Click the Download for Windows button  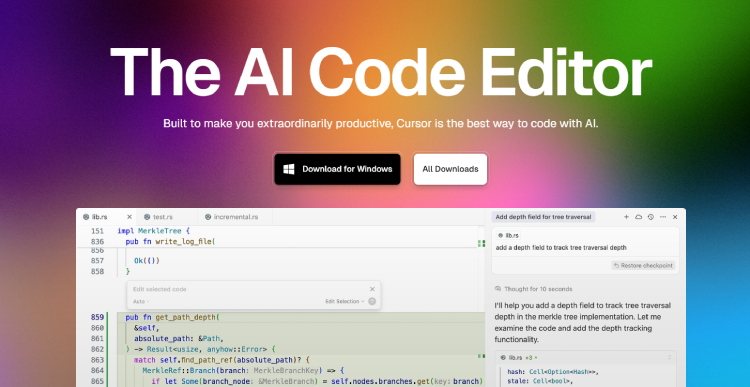coord(337,169)
